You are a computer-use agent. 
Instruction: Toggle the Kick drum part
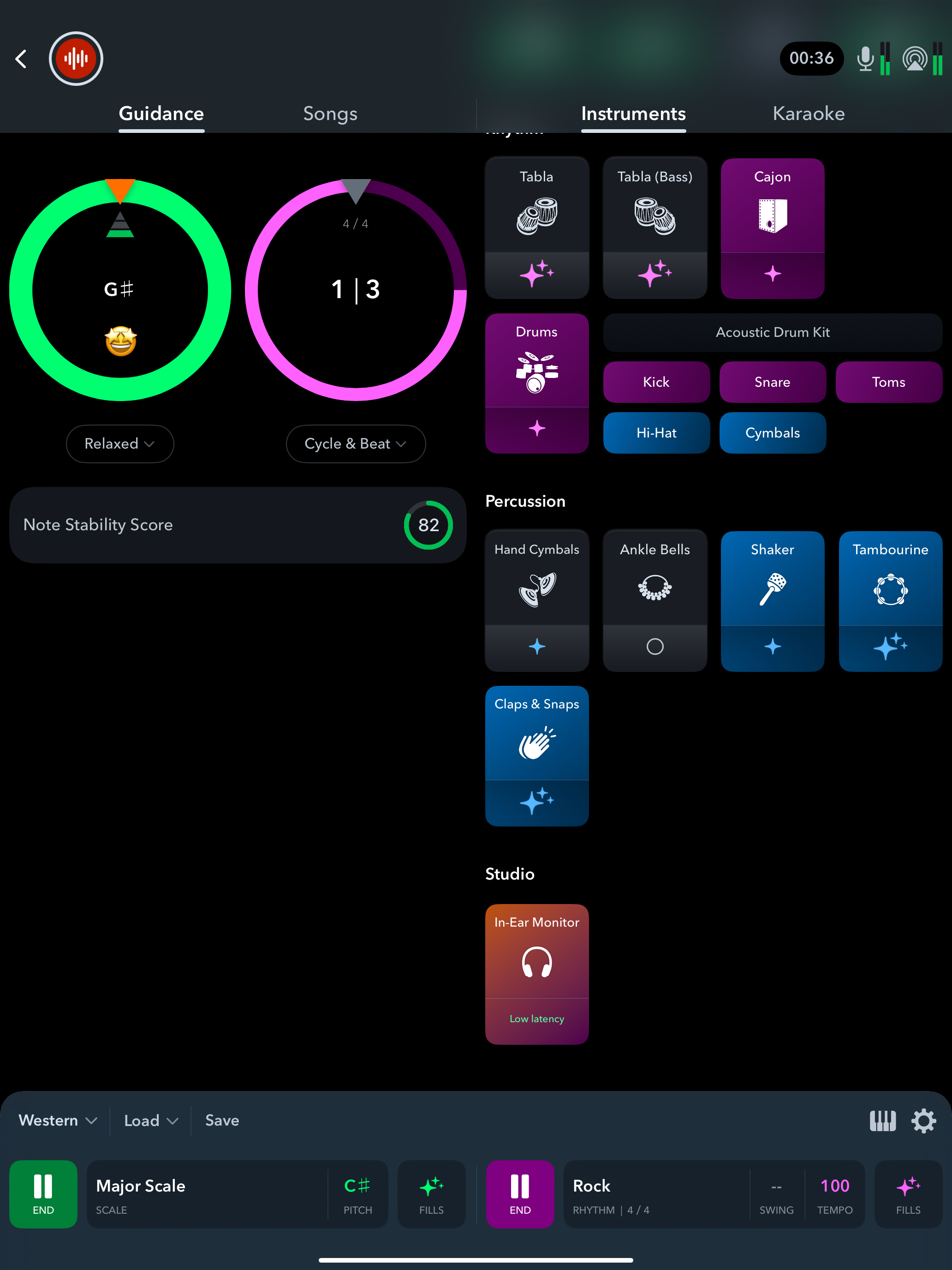[x=656, y=382]
